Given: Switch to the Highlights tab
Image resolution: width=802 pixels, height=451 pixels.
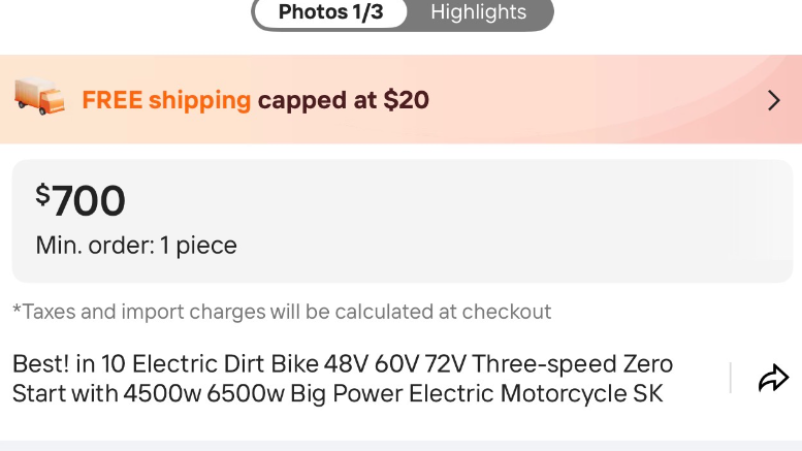Looking at the screenshot, I should coord(478,12).
